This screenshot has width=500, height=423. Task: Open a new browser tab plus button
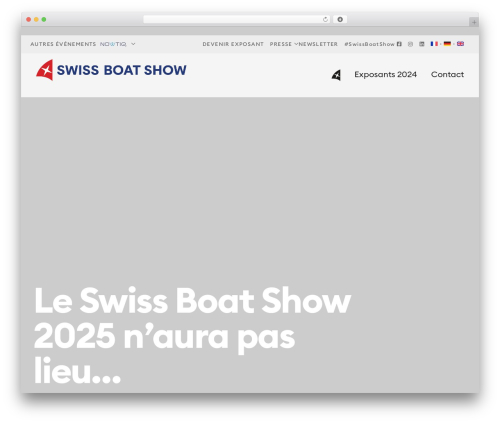pyautogui.click(x=474, y=22)
